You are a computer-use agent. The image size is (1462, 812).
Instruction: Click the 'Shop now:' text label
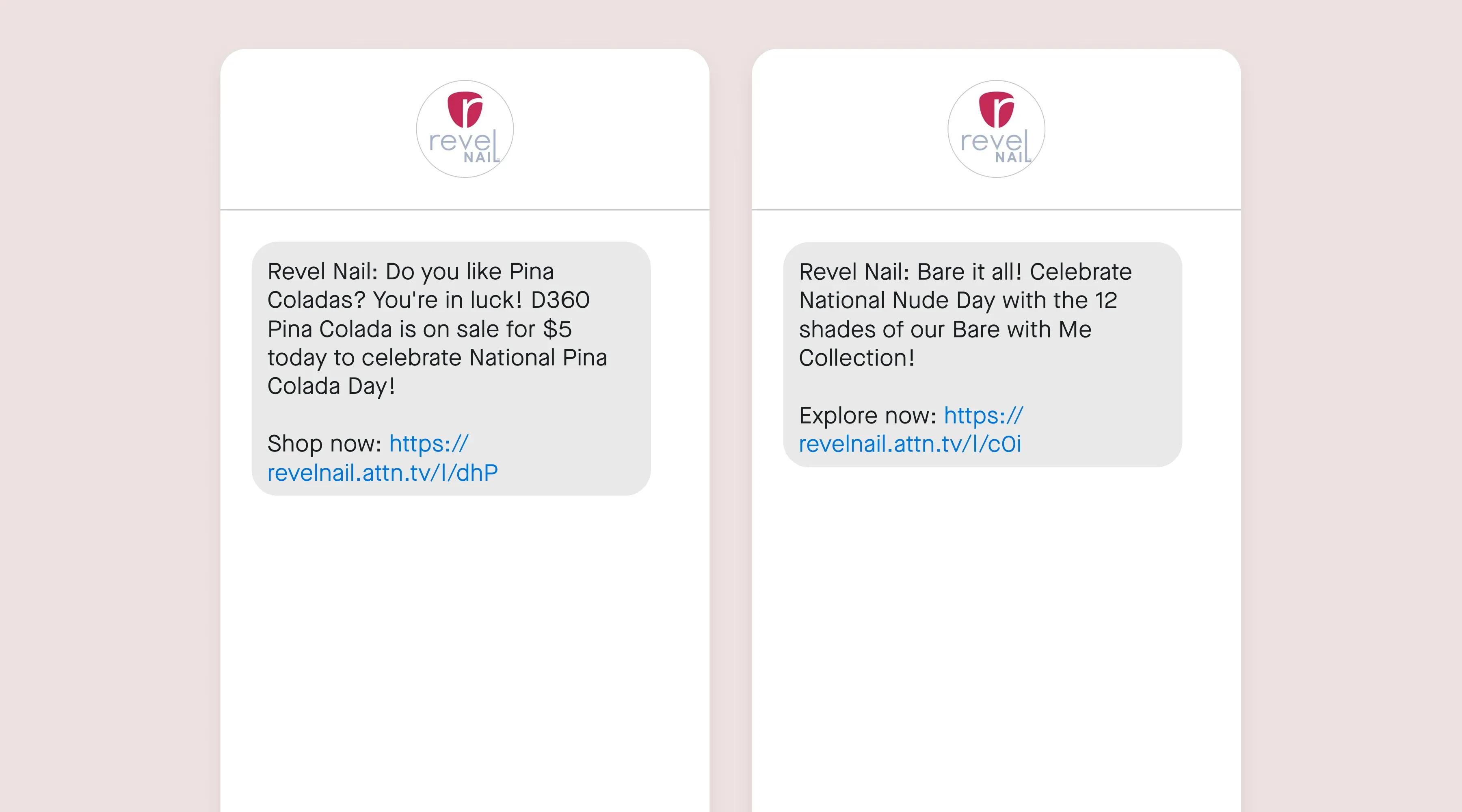pyautogui.click(x=324, y=444)
